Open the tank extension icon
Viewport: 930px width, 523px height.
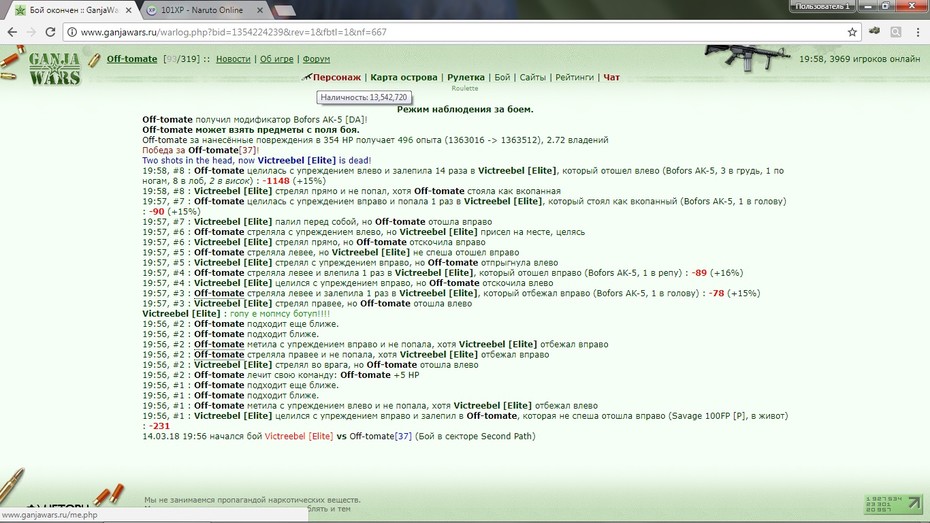click(874, 31)
